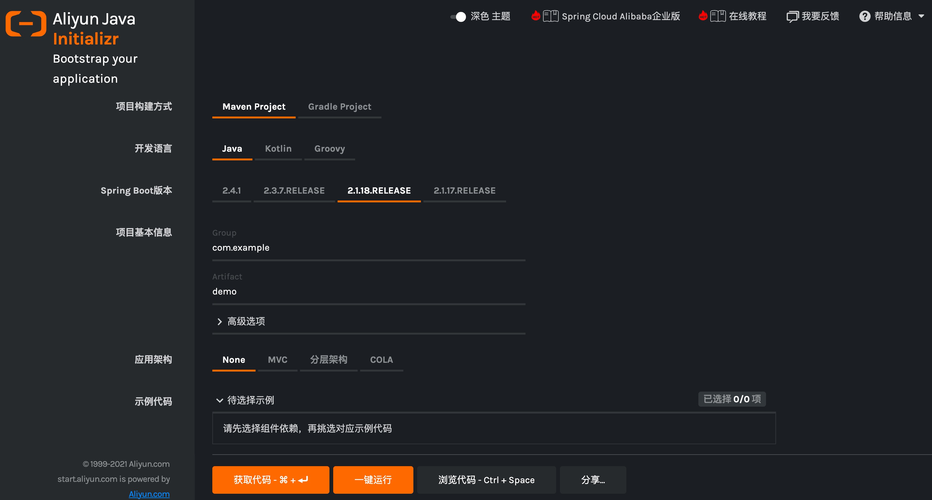Collapse the 待选择示例 examples section
This screenshot has height=500, width=932.
point(245,400)
